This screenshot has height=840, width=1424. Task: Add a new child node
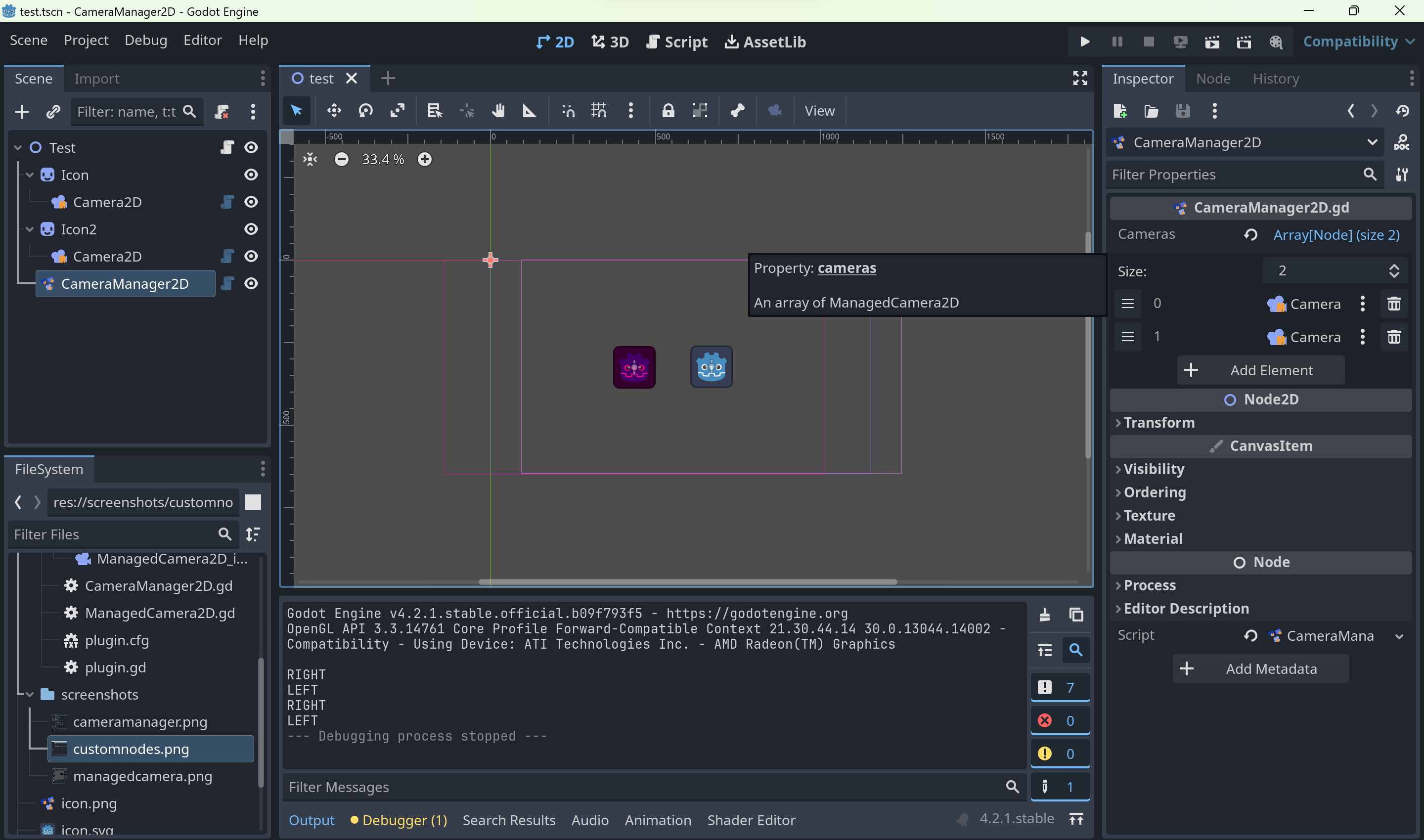pos(21,112)
